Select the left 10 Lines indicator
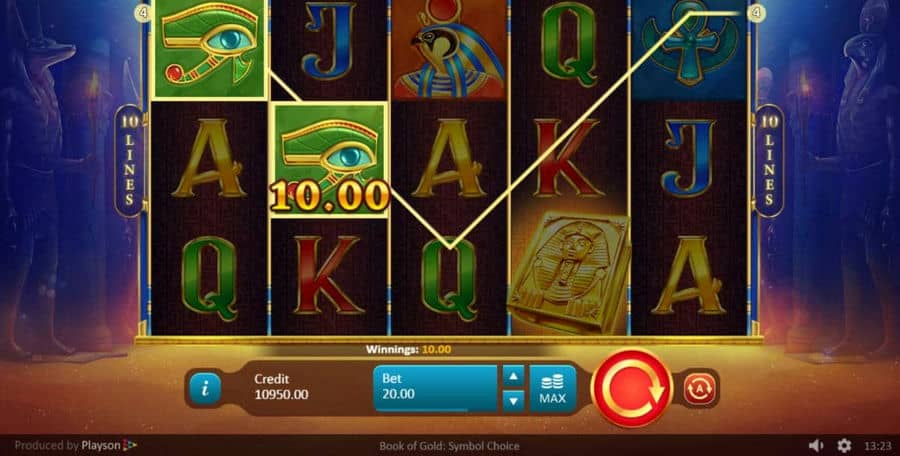Screen dimensions: 900x456 [129, 161]
